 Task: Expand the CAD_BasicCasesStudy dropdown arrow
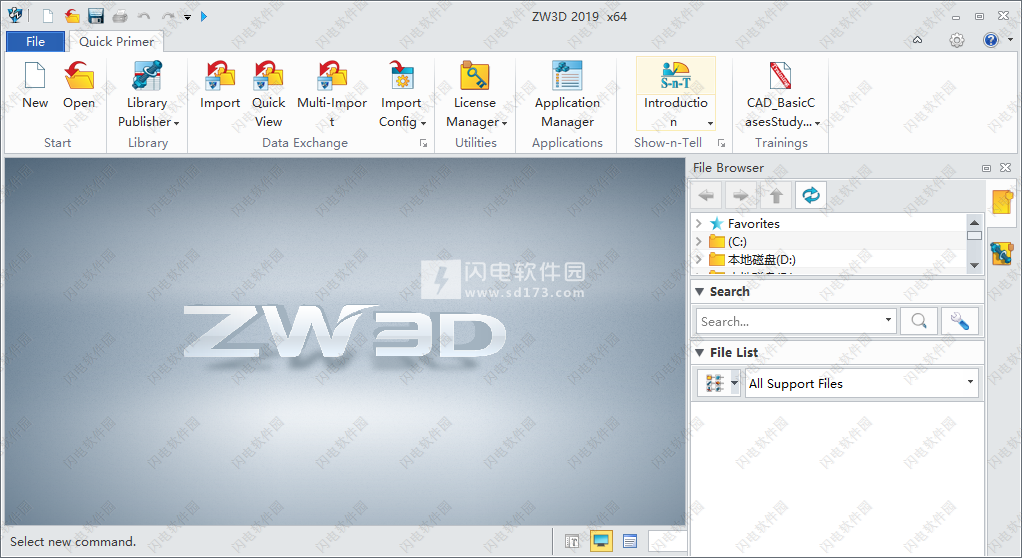coord(817,123)
